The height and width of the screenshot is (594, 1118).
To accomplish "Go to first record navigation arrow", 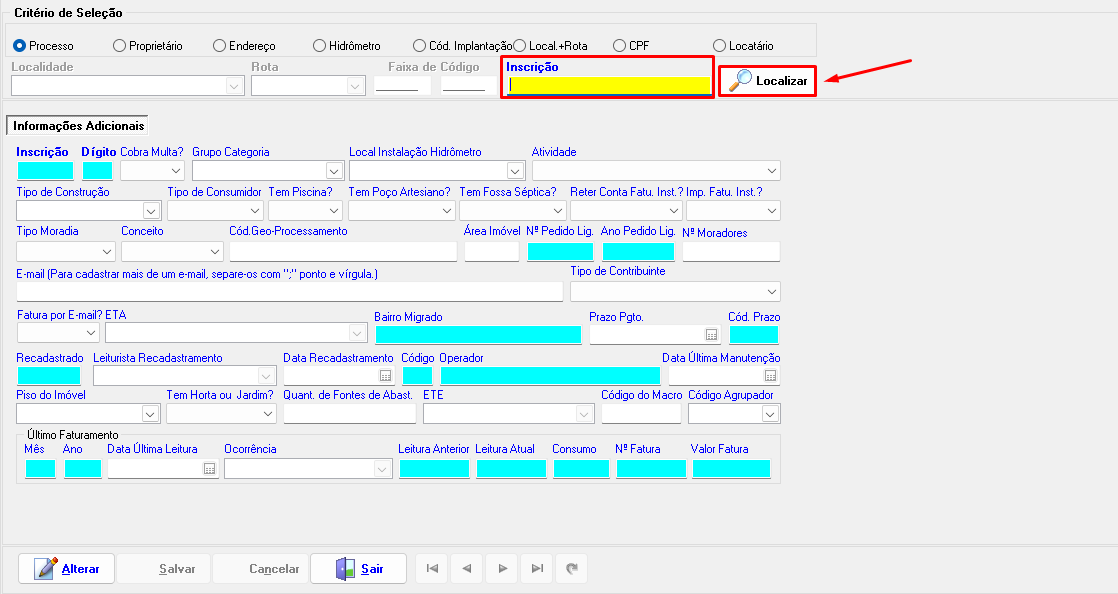I will pyautogui.click(x=432, y=569).
